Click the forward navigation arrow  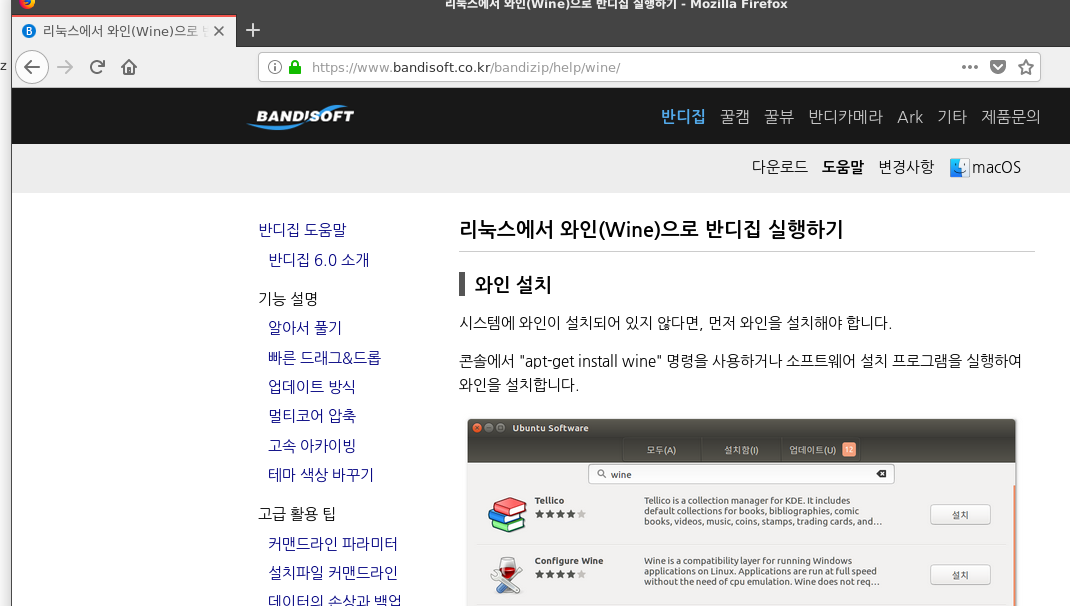pos(65,67)
